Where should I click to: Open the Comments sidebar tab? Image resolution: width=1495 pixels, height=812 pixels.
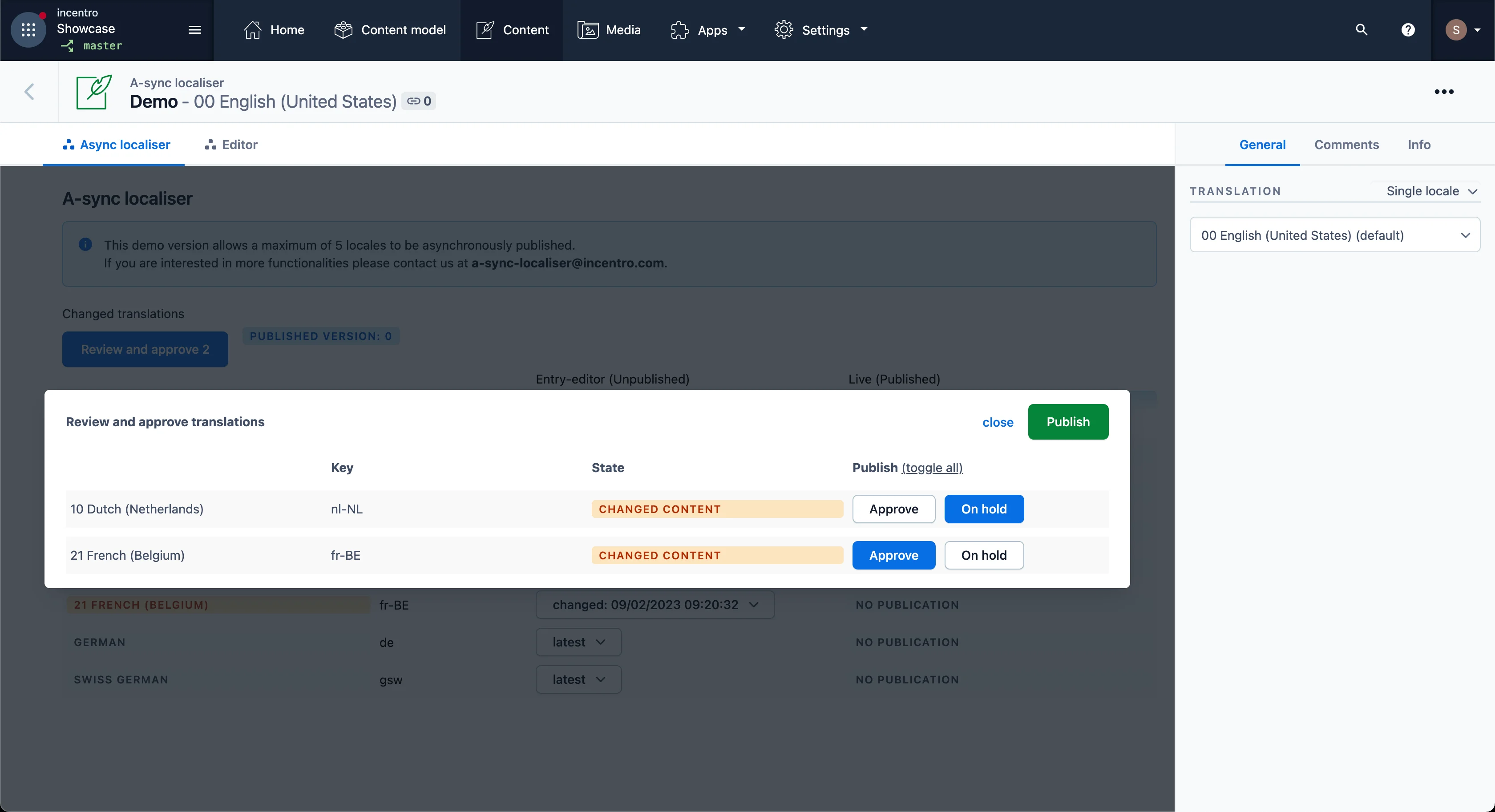(1346, 145)
